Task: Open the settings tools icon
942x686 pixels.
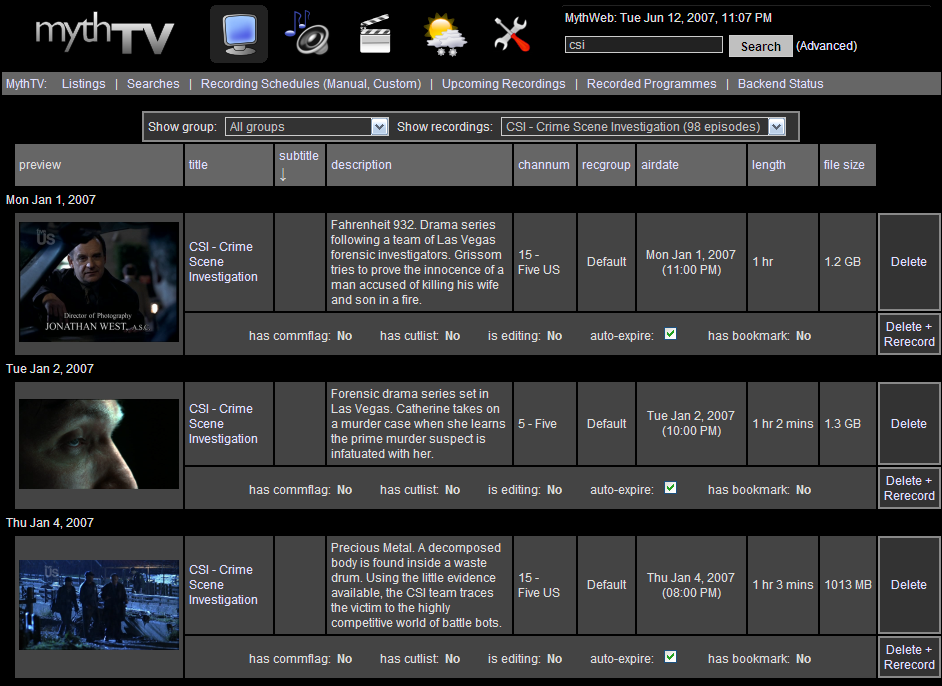Action: coord(512,34)
